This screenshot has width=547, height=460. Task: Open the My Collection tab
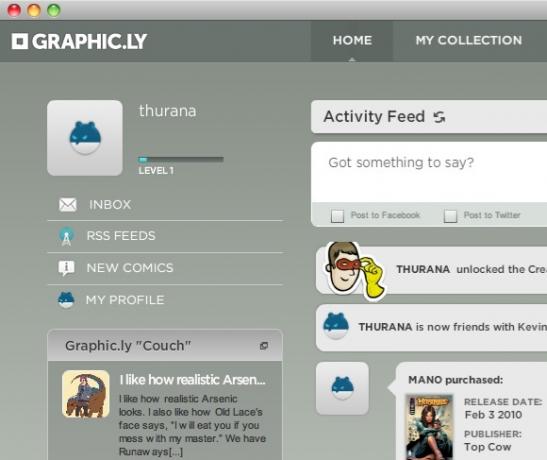point(469,41)
